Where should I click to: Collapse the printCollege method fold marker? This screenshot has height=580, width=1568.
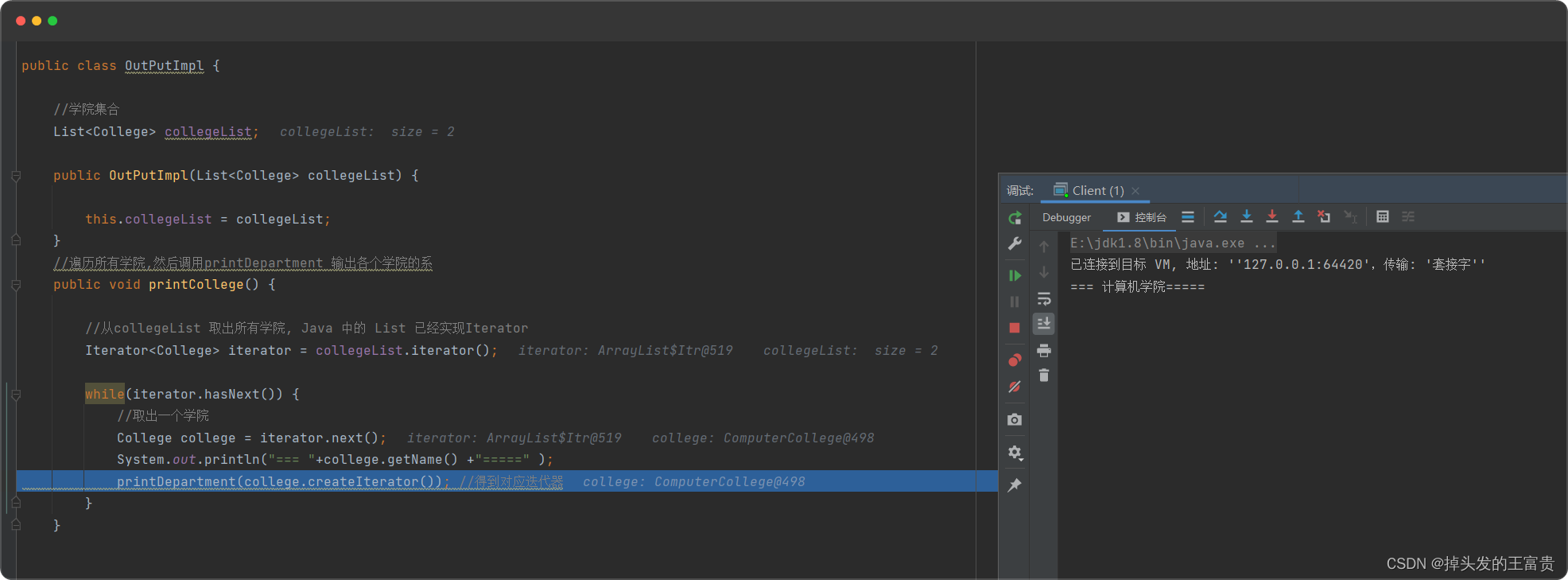point(16,285)
